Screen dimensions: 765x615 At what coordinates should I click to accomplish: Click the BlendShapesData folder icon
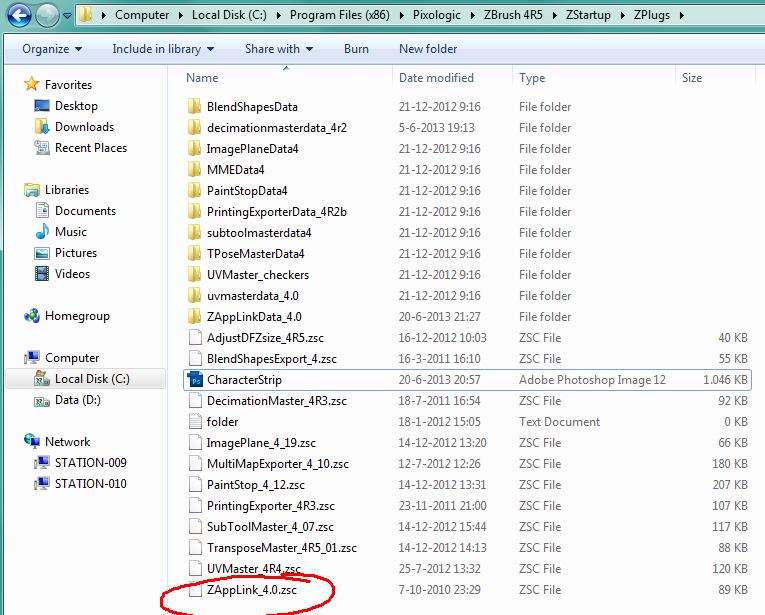point(194,106)
